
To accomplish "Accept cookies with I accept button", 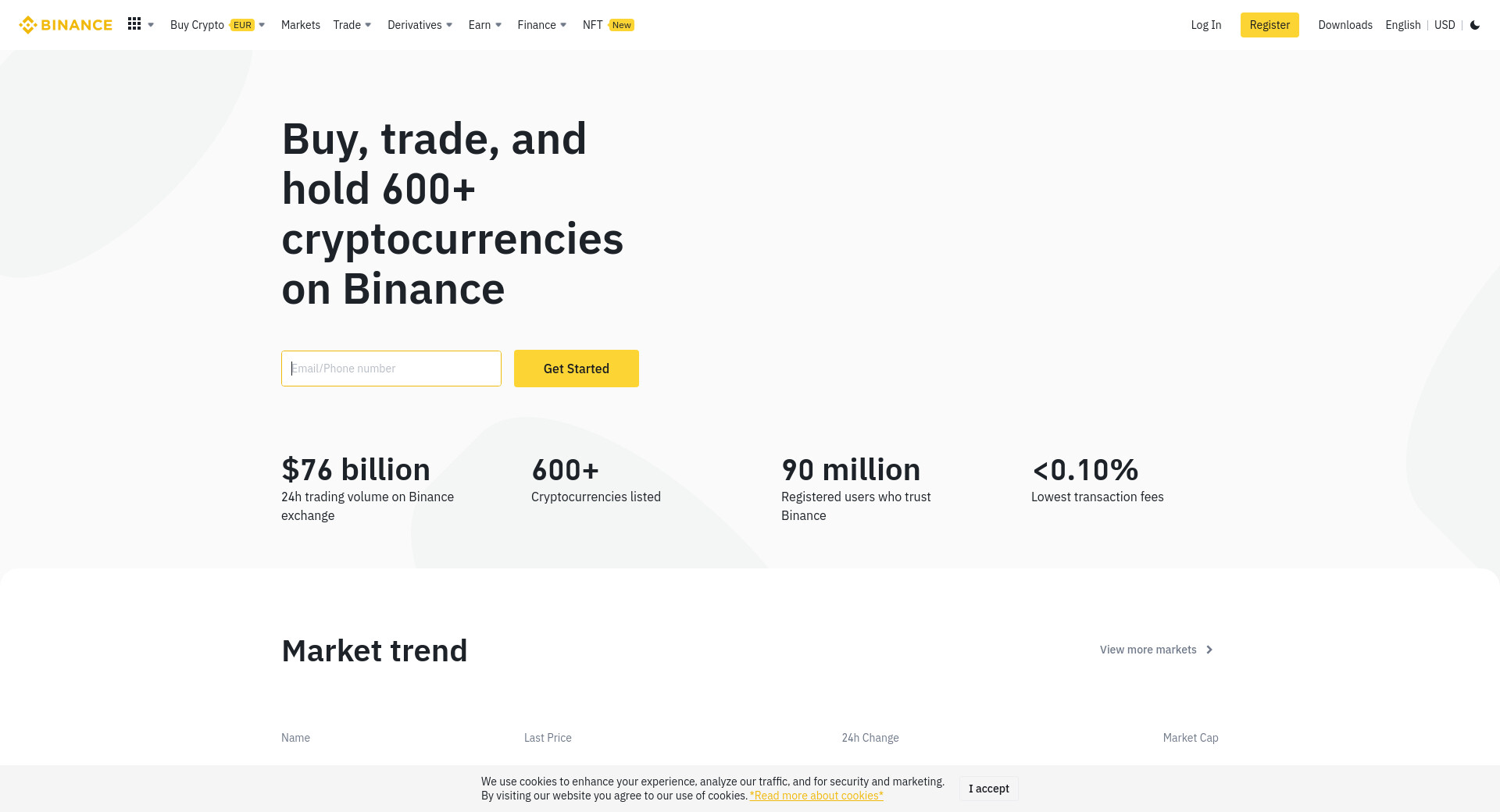I will (989, 789).
